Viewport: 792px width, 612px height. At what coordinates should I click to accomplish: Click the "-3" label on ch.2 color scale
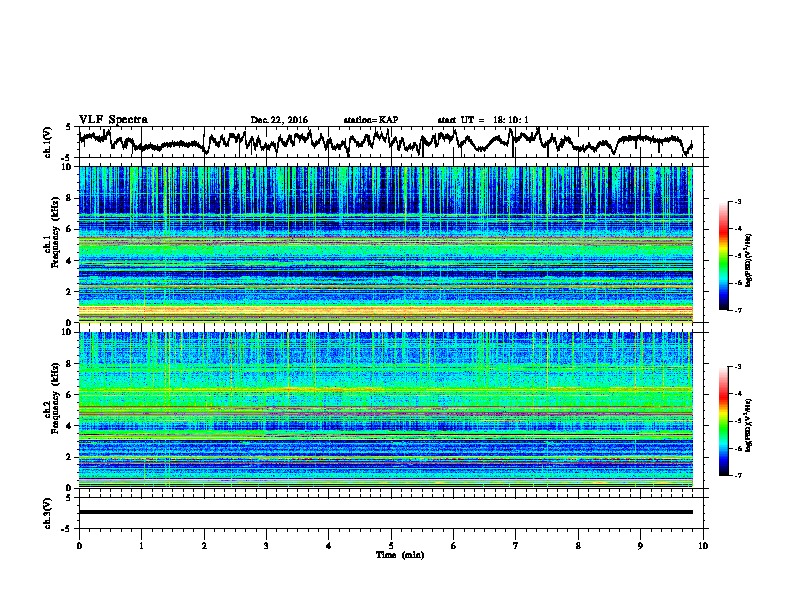click(738, 367)
